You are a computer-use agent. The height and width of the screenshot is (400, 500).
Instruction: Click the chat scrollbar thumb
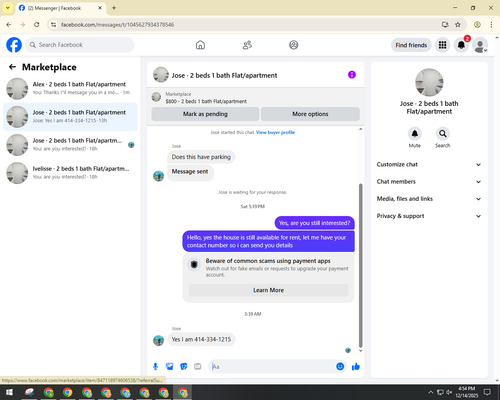[360, 265]
